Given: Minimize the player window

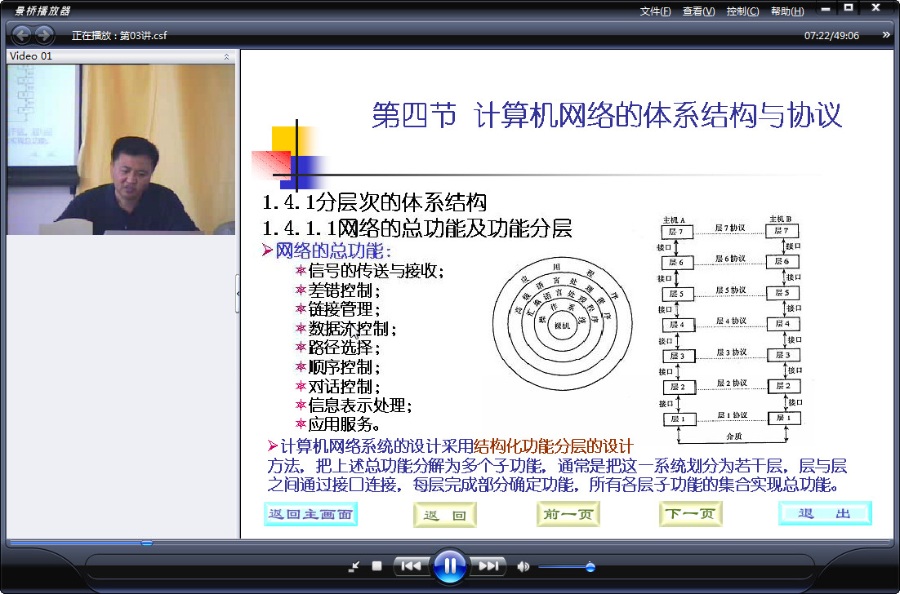Looking at the screenshot, I should click(826, 9).
